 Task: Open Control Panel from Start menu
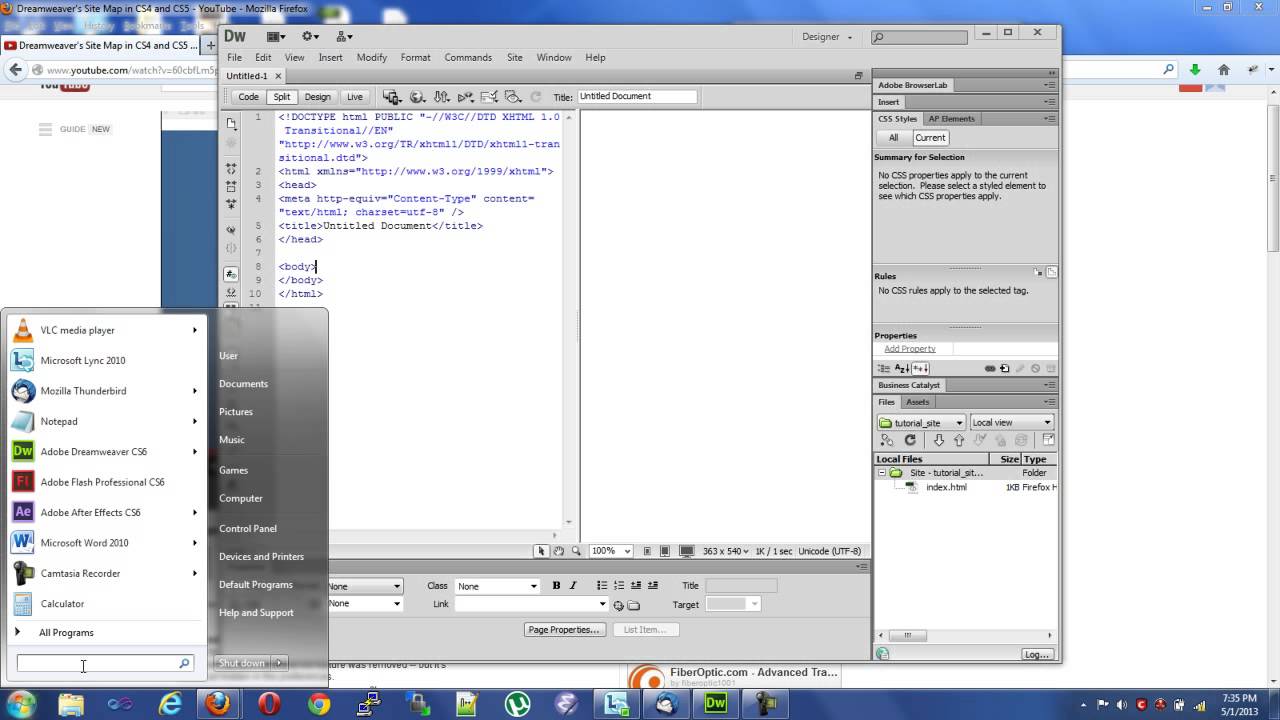click(248, 528)
